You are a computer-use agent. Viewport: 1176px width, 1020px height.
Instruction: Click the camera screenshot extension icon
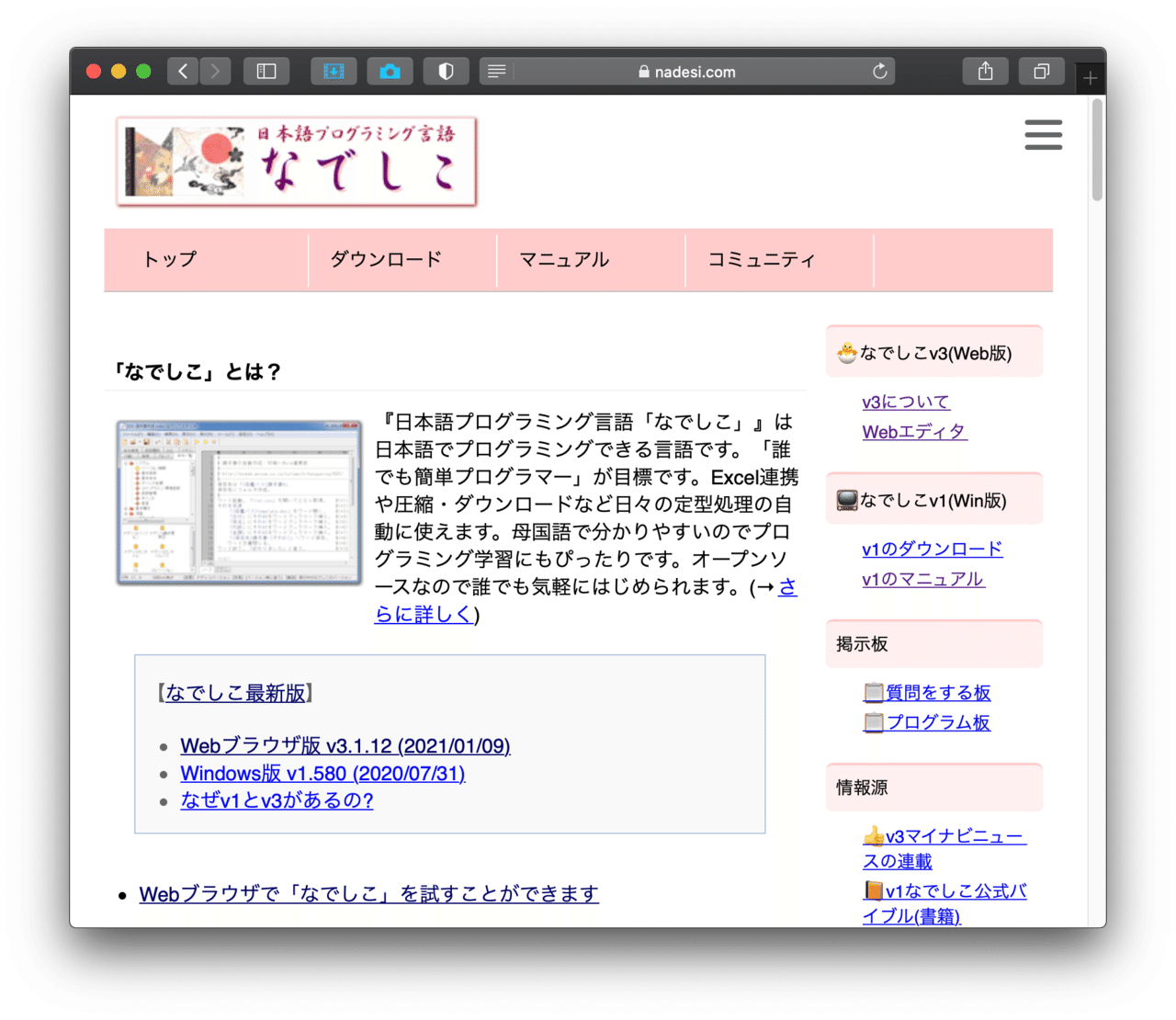(x=390, y=72)
